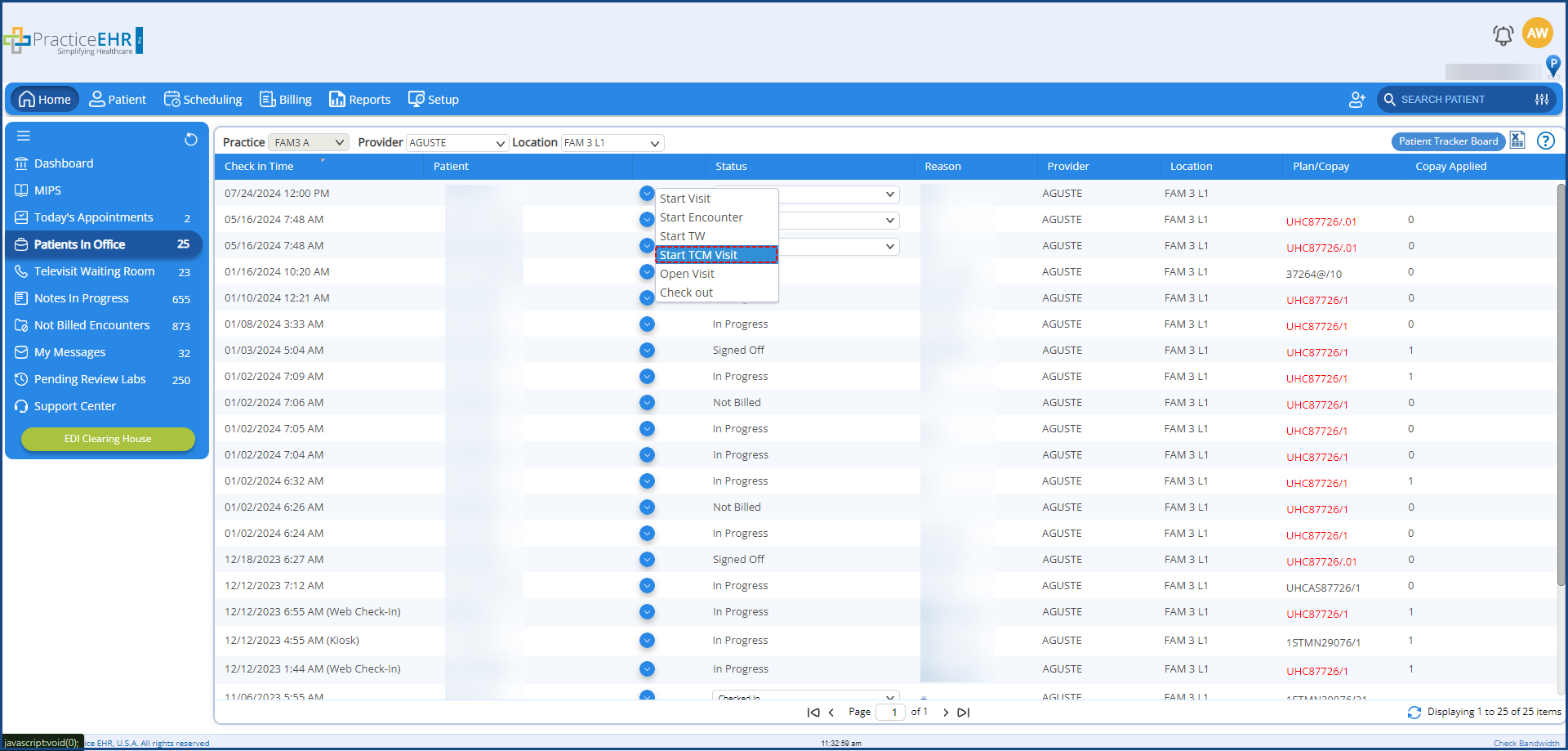Open action menu for 01/02/2024 7:06 AM row

647,403
